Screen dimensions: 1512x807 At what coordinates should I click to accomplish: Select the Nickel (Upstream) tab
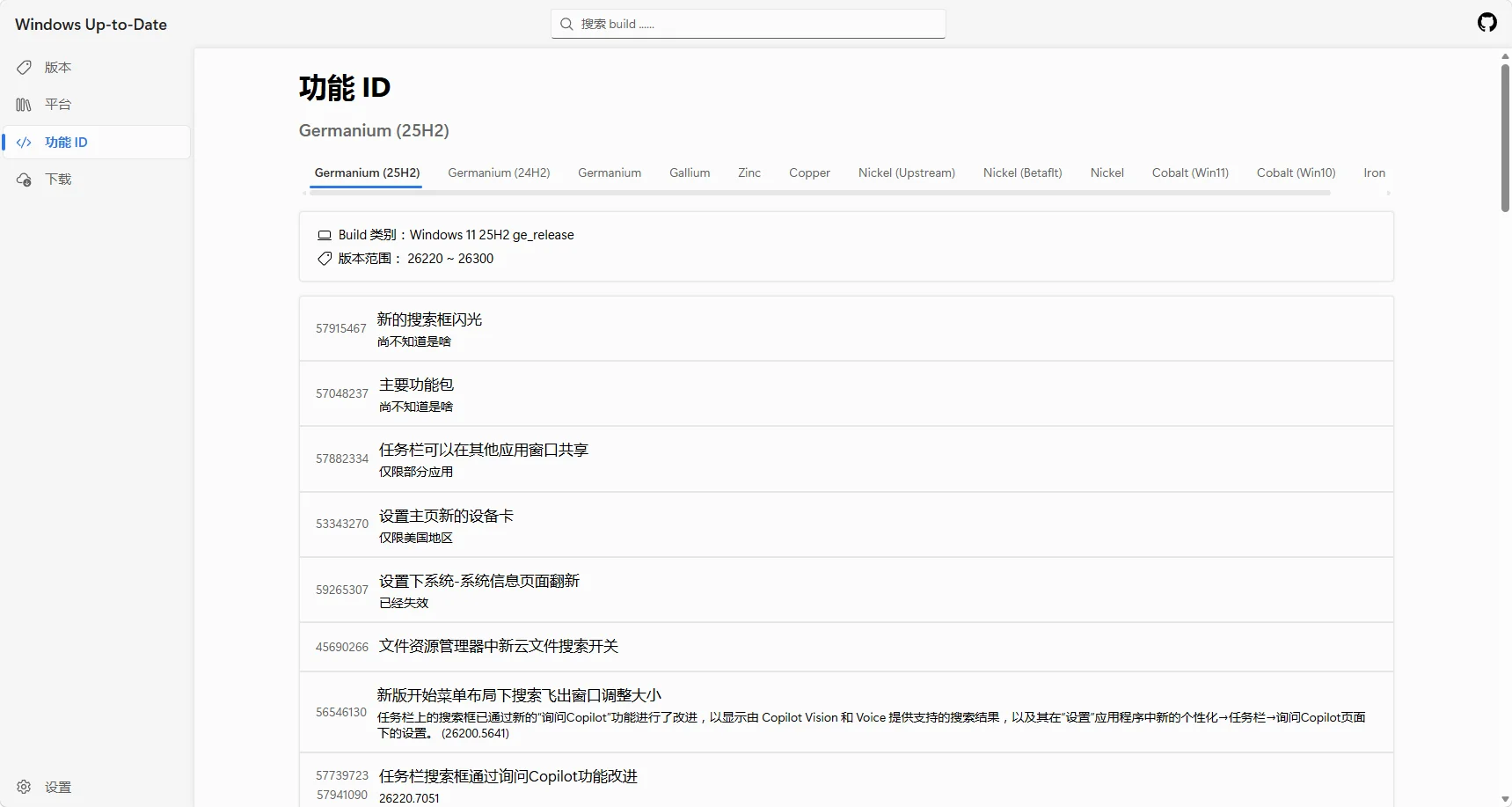[907, 172]
